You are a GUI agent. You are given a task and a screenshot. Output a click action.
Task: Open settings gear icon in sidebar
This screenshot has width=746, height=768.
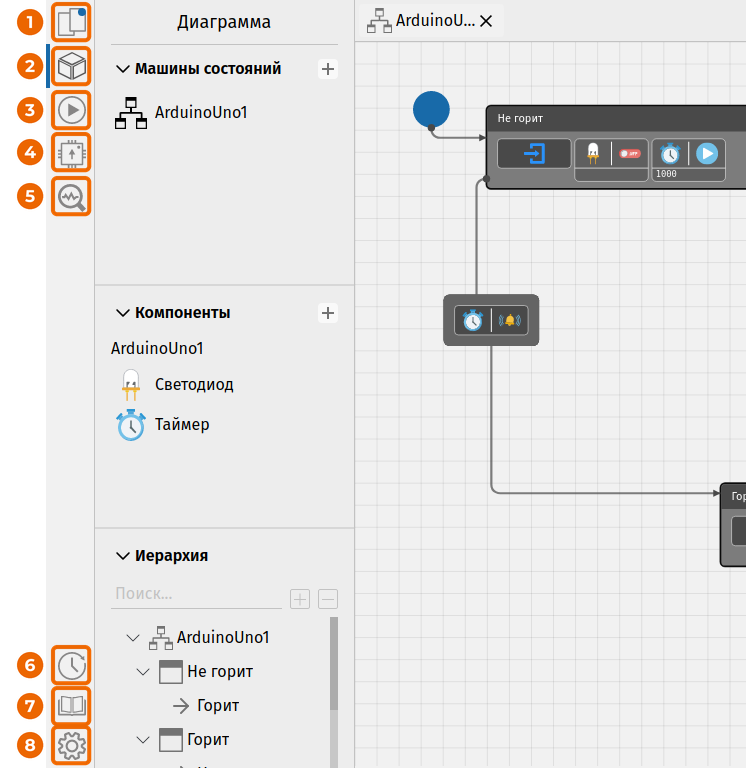(72, 745)
